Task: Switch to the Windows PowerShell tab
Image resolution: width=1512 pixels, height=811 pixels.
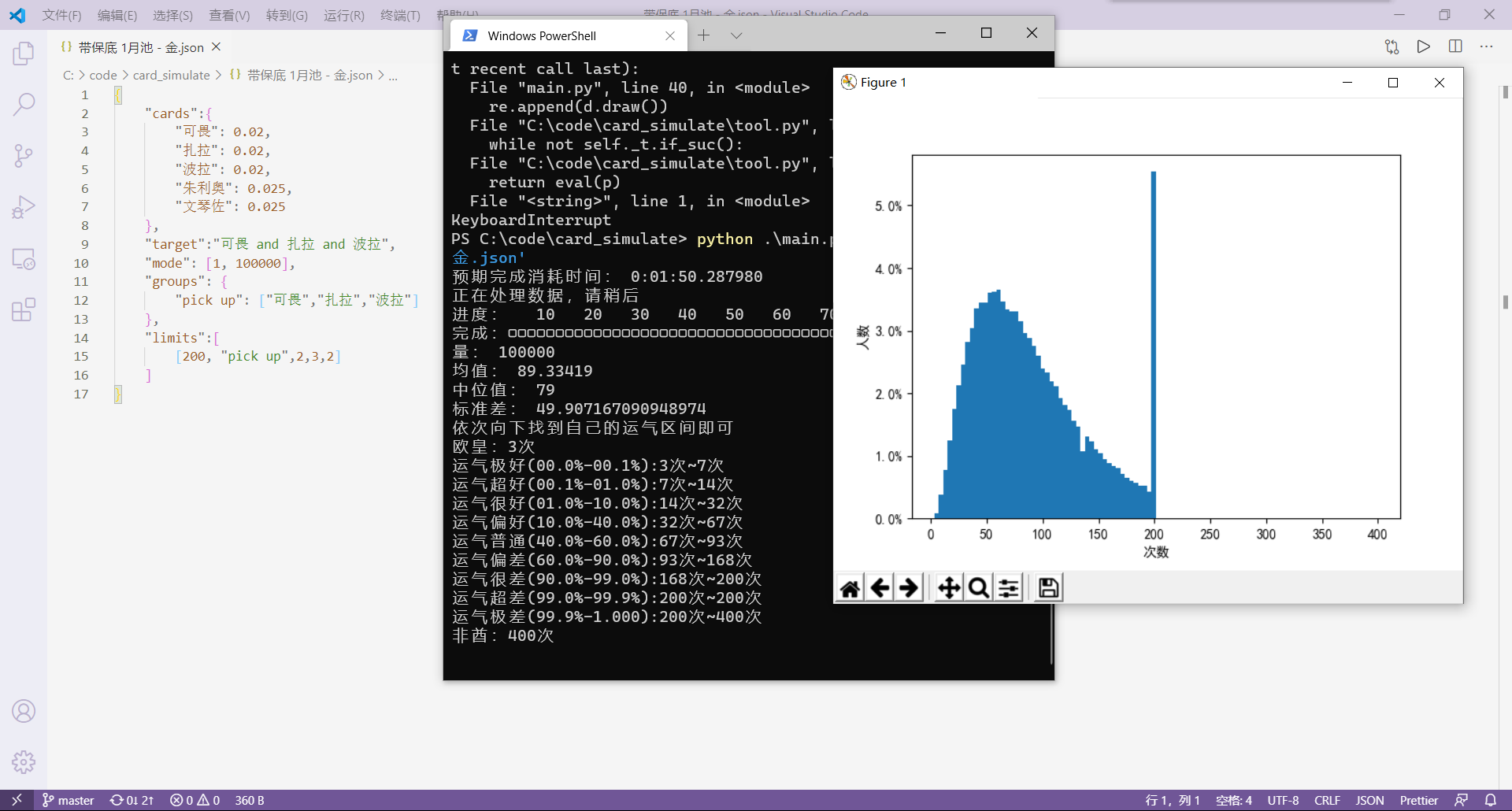Action: point(542,35)
